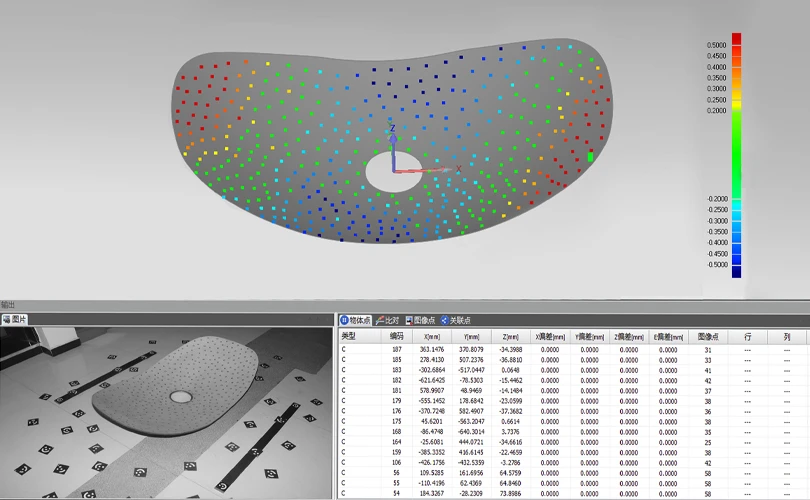The height and width of the screenshot is (500, 810).
Task: Click Z value 0.0648
Action: 510,370
